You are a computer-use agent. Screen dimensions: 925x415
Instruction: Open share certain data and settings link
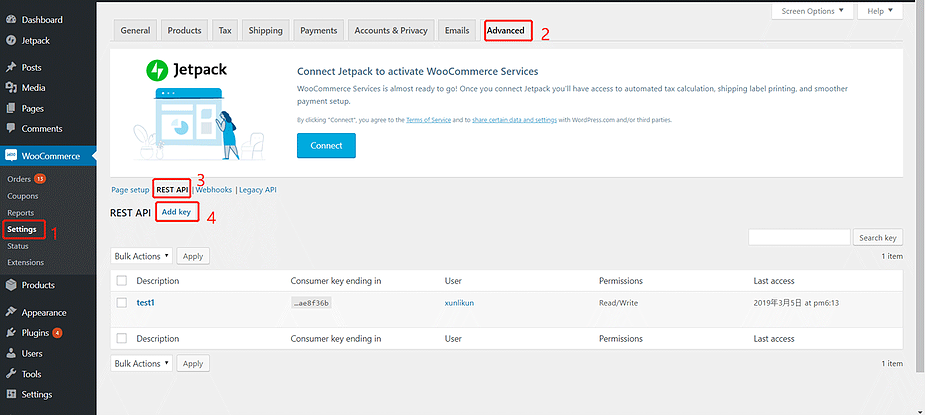point(514,120)
